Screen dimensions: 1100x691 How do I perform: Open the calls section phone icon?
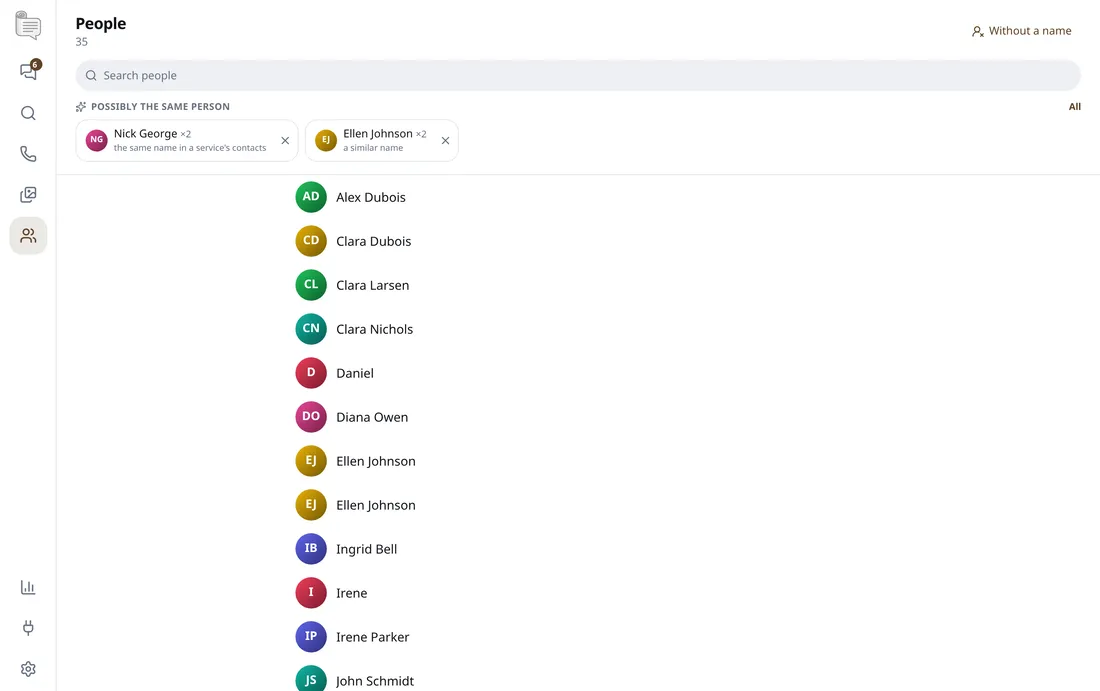(x=28, y=154)
